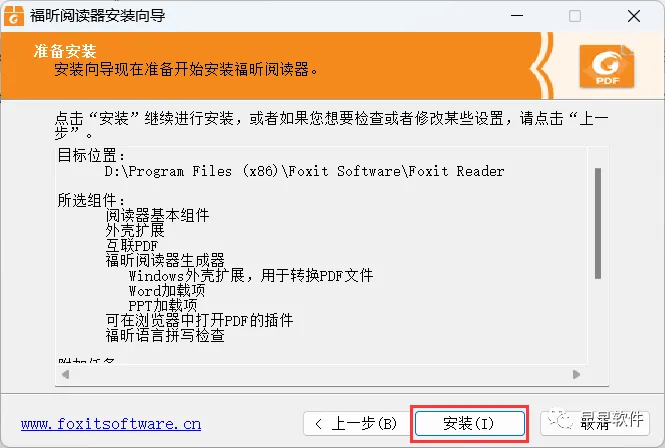
Task: Cancel setup with the 取消 button
Action: 595,423
